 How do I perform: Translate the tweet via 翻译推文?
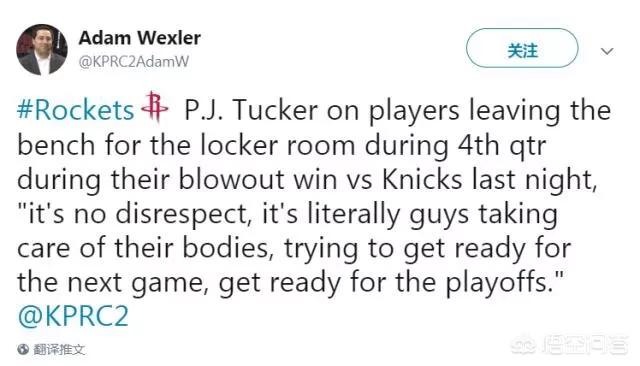pyautogui.click(x=59, y=349)
